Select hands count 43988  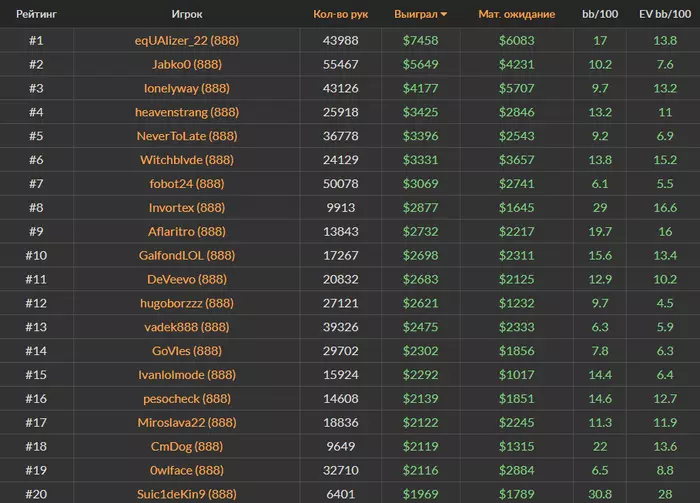341,41
